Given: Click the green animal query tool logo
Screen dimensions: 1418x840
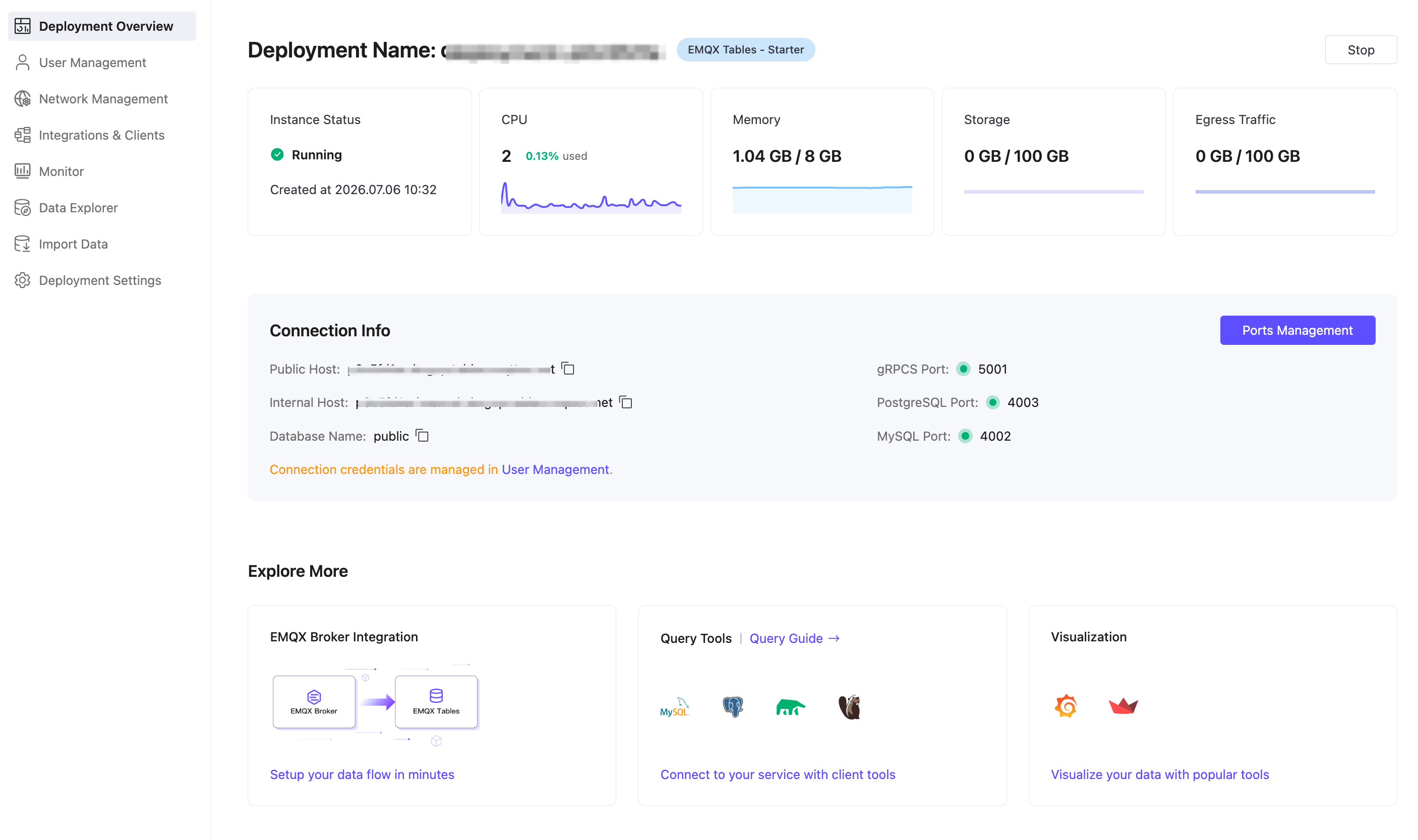Looking at the screenshot, I should tap(790, 707).
